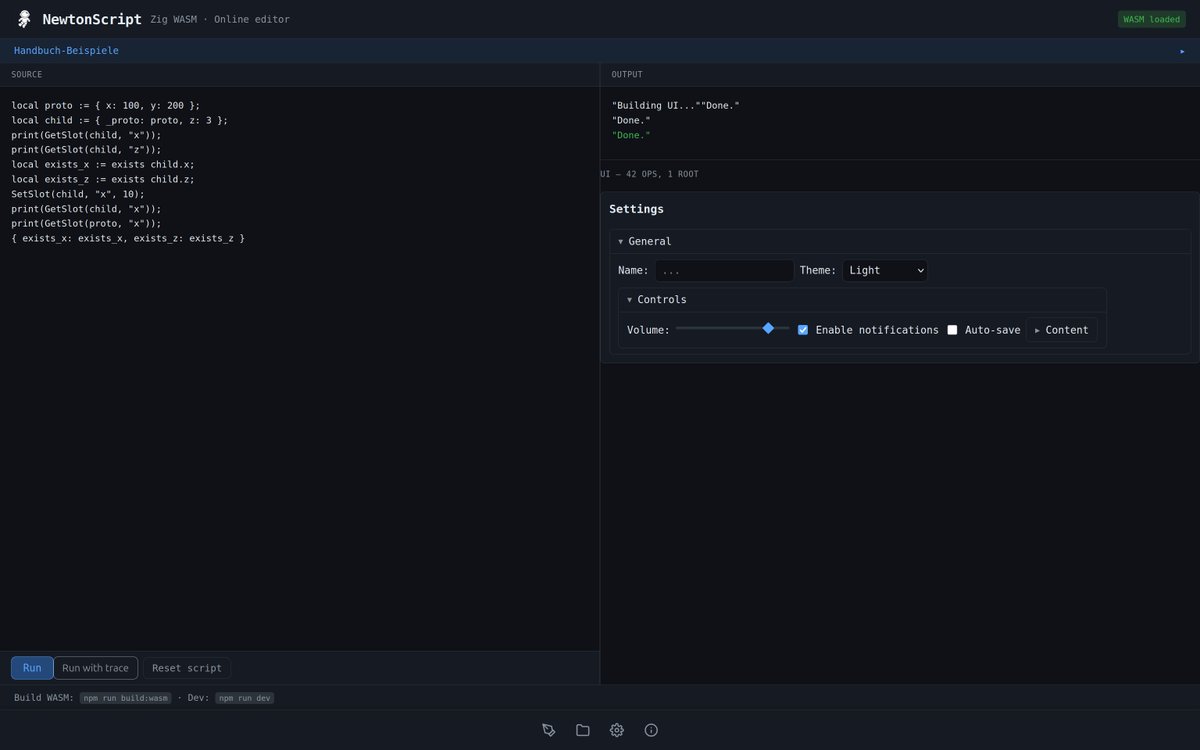This screenshot has height=750, width=1200.
Task: Open the folder icon in bottom bar
Action: point(583,730)
